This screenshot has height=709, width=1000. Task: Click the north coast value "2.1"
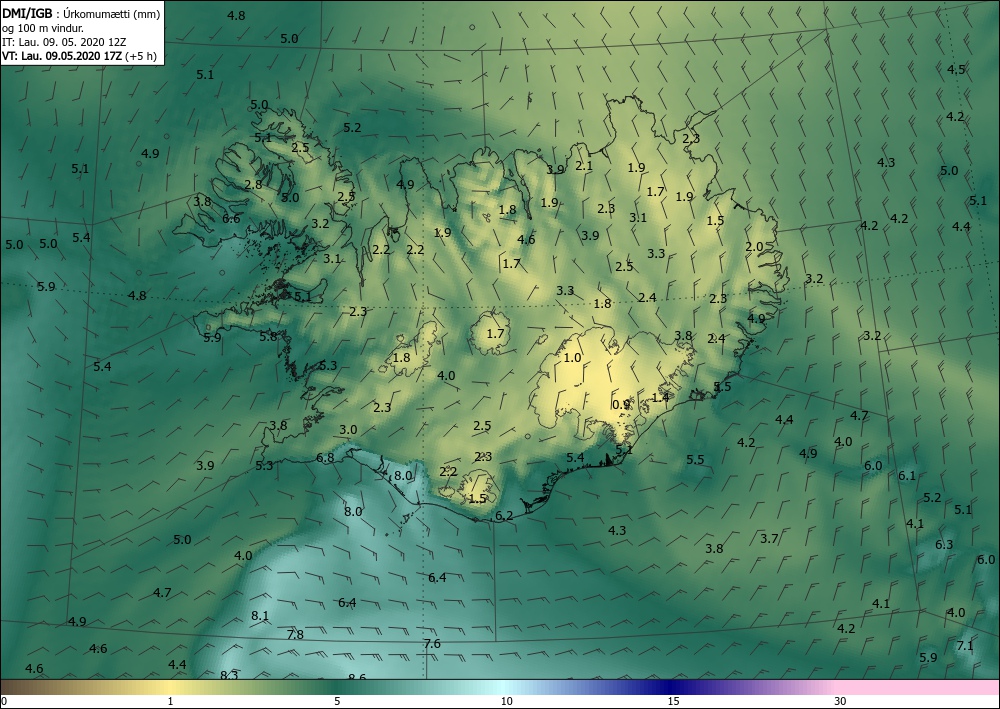coord(584,166)
